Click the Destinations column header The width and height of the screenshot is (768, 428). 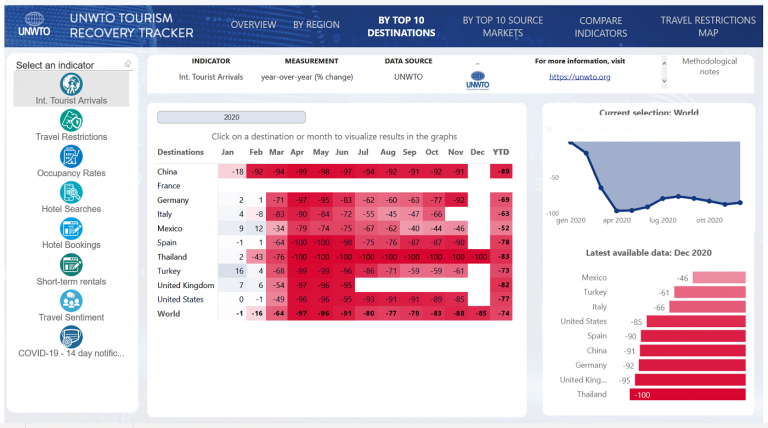point(180,152)
